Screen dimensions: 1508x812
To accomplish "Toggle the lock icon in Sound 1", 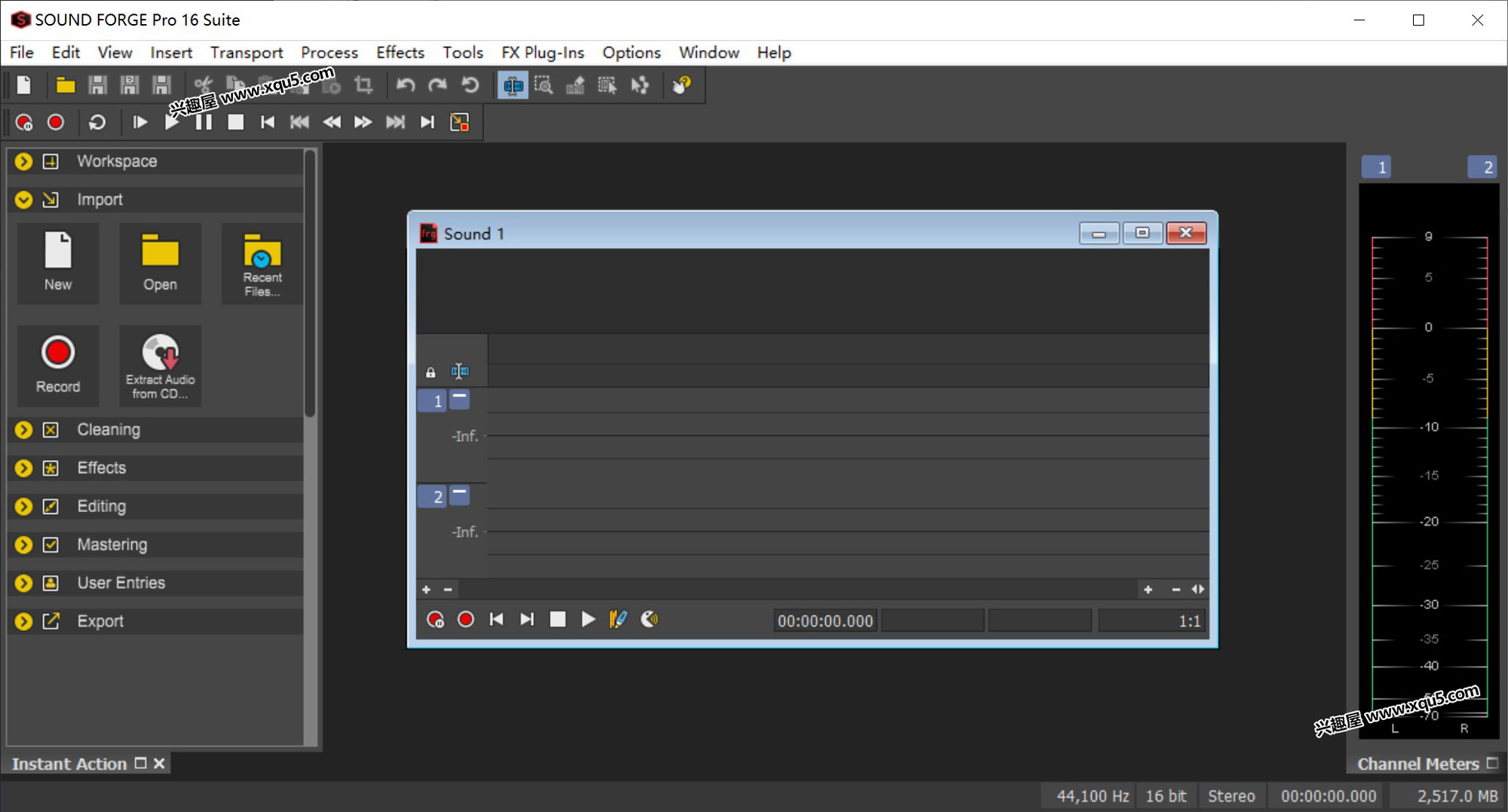I will point(431,372).
